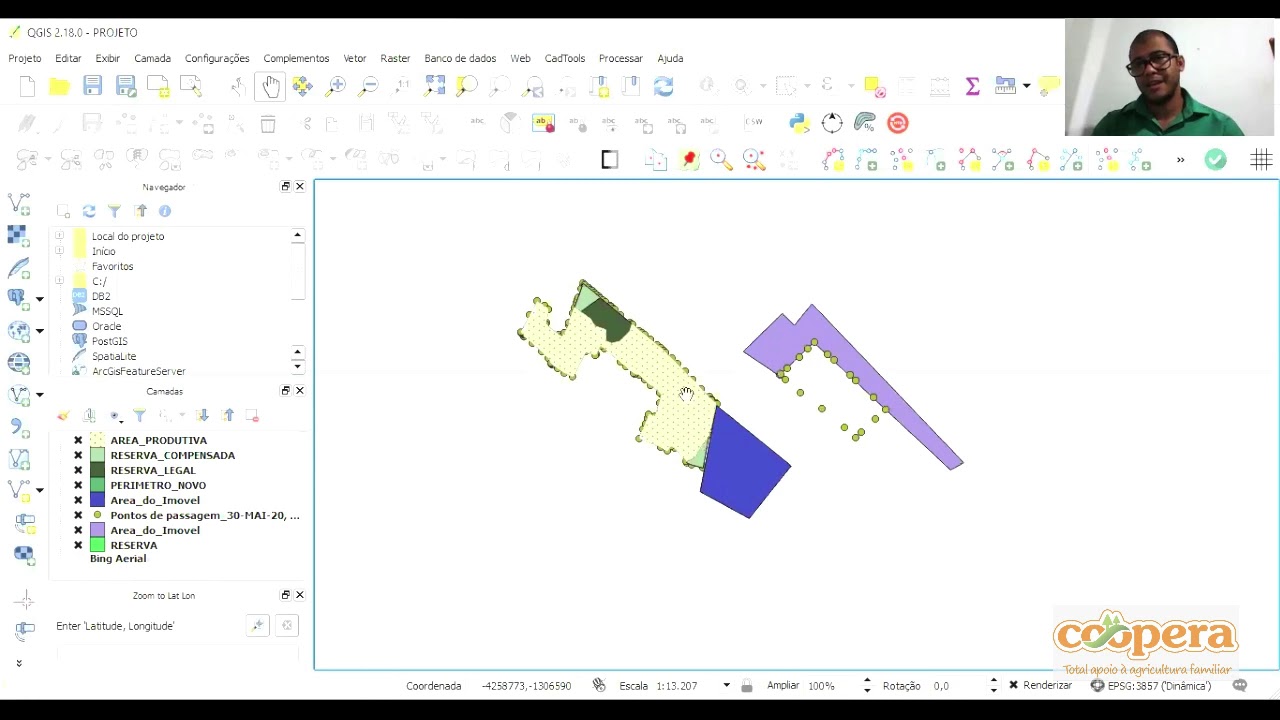Click the grid hash icon in the toolbar
This screenshot has height=720, width=1280.
1261,160
